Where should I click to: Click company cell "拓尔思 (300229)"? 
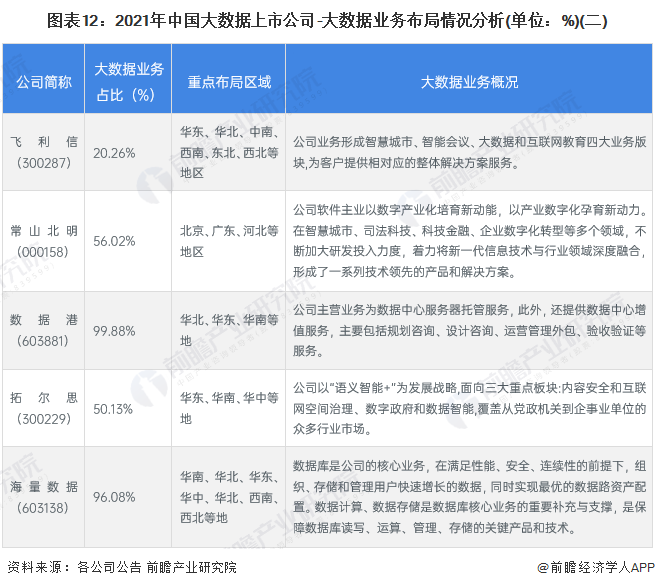44,408
